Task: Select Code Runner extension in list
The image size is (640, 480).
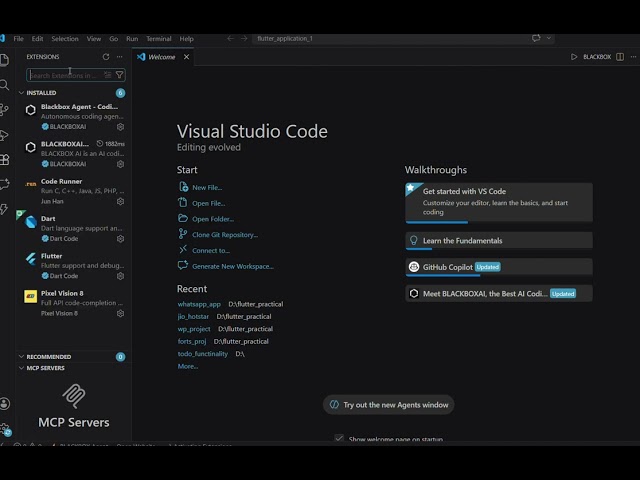Action: [73, 191]
